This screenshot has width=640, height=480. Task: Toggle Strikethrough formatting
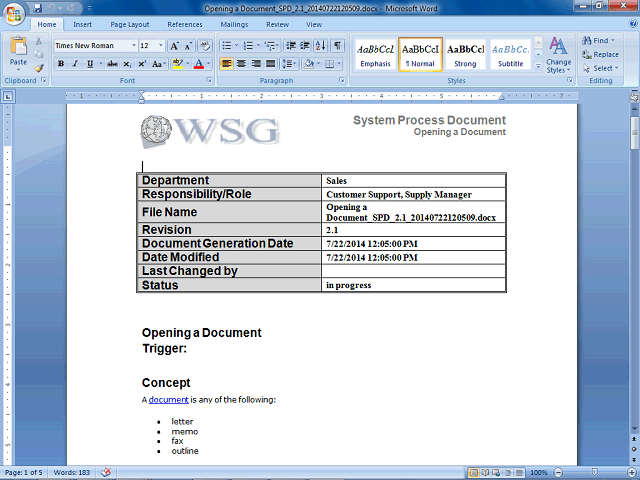click(x=112, y=64)
